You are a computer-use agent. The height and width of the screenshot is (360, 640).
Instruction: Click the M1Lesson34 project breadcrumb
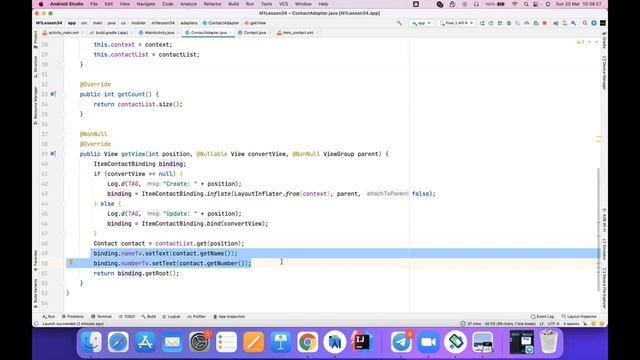coord(49,23)
